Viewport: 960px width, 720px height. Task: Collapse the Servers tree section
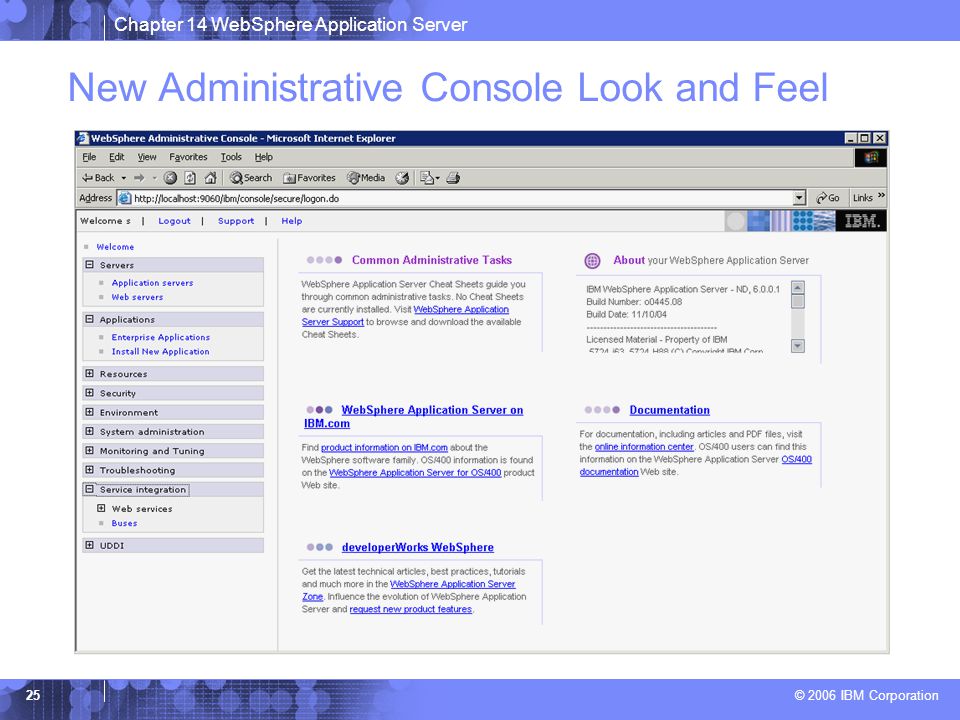[x=90, y=264]
